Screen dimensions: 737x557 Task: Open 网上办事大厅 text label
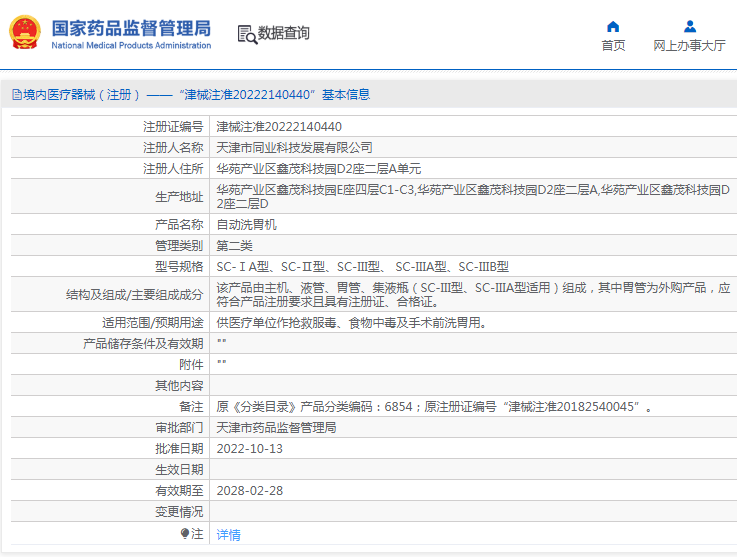click(689, 45)
